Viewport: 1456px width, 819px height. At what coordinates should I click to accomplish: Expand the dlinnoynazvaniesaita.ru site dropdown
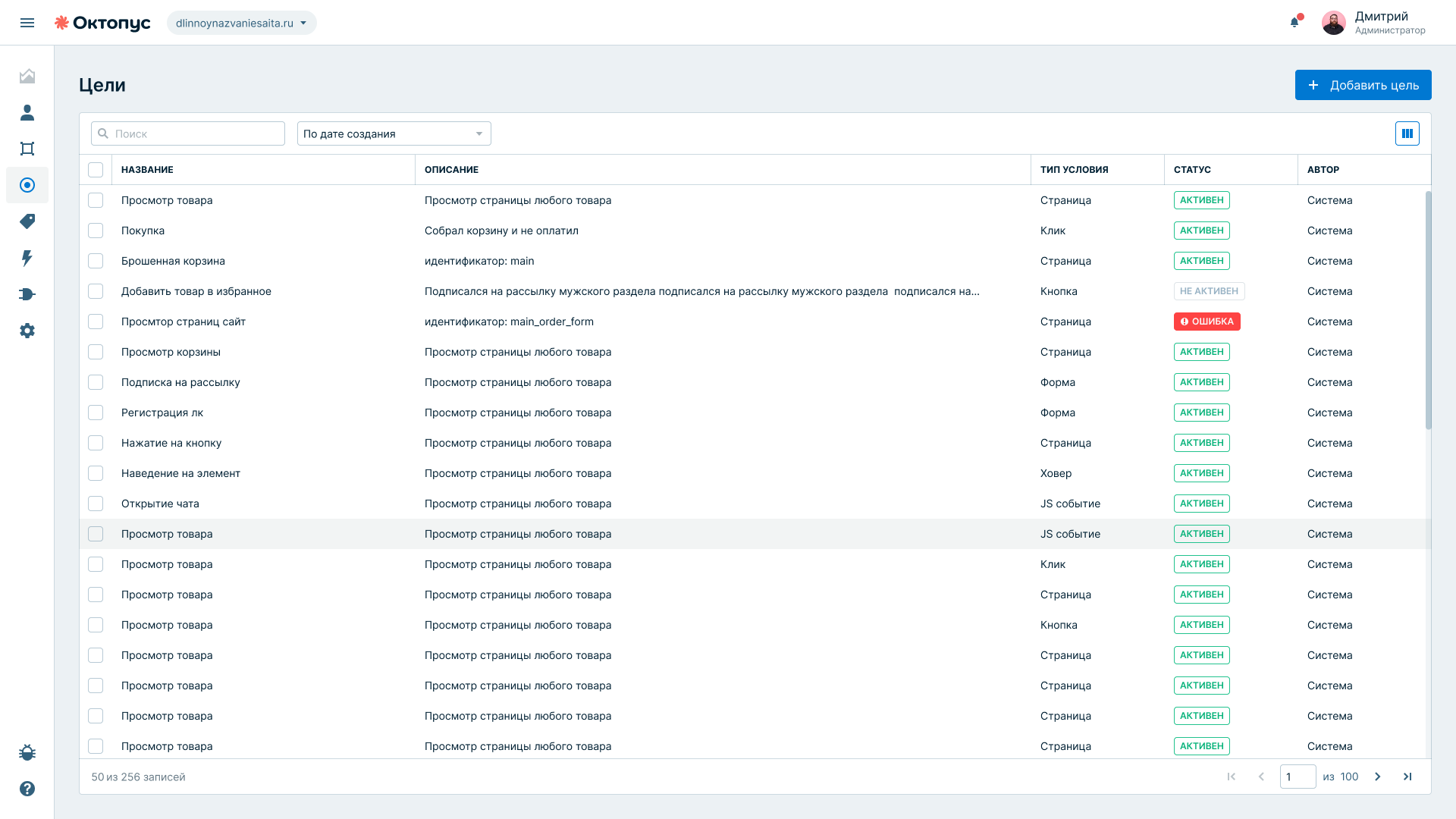pos(242,23)
